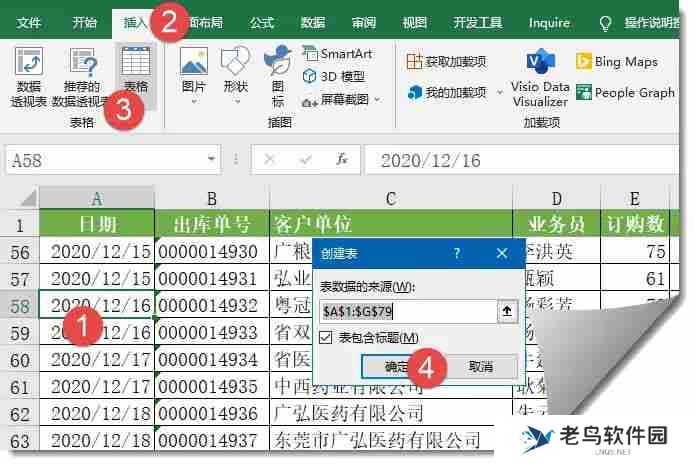This screenshot has height=465, width=694.
Task: Open My Add-ins (我的加载项)
Action: click(447, 92)
